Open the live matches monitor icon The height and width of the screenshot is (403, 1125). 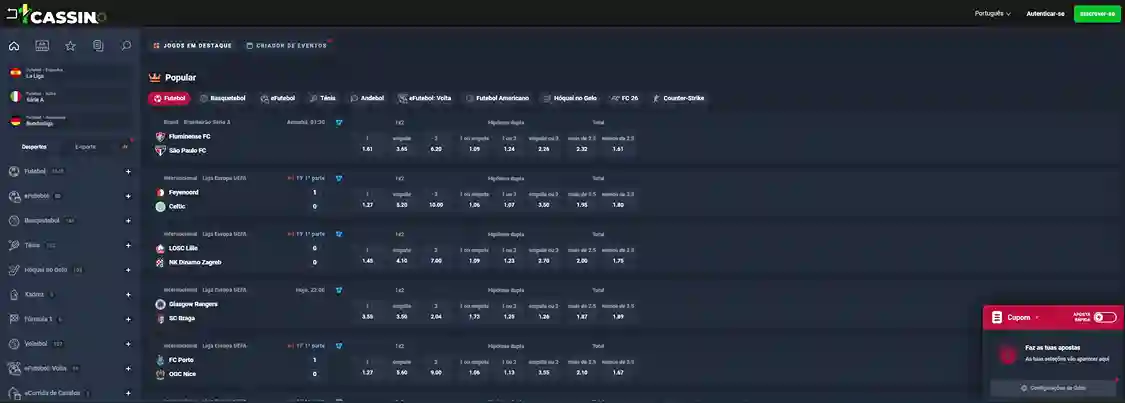coord(42,46)
